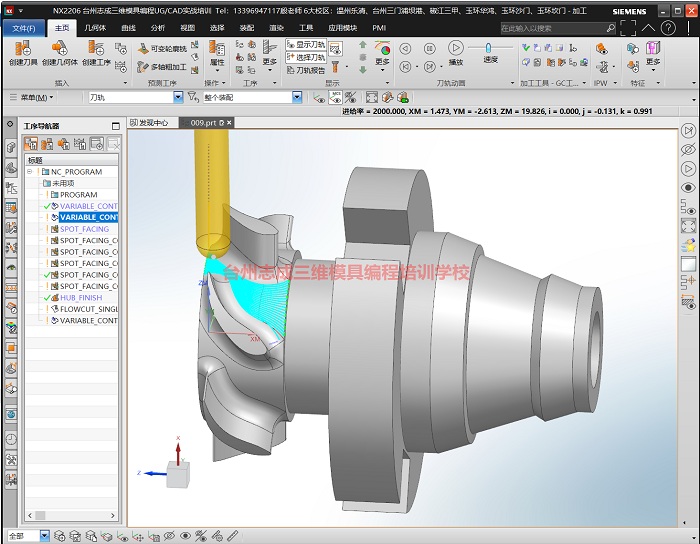Switch to the 主页 ribbon tab
Viewport: 700px width, 544px height.
click(62, 28)
